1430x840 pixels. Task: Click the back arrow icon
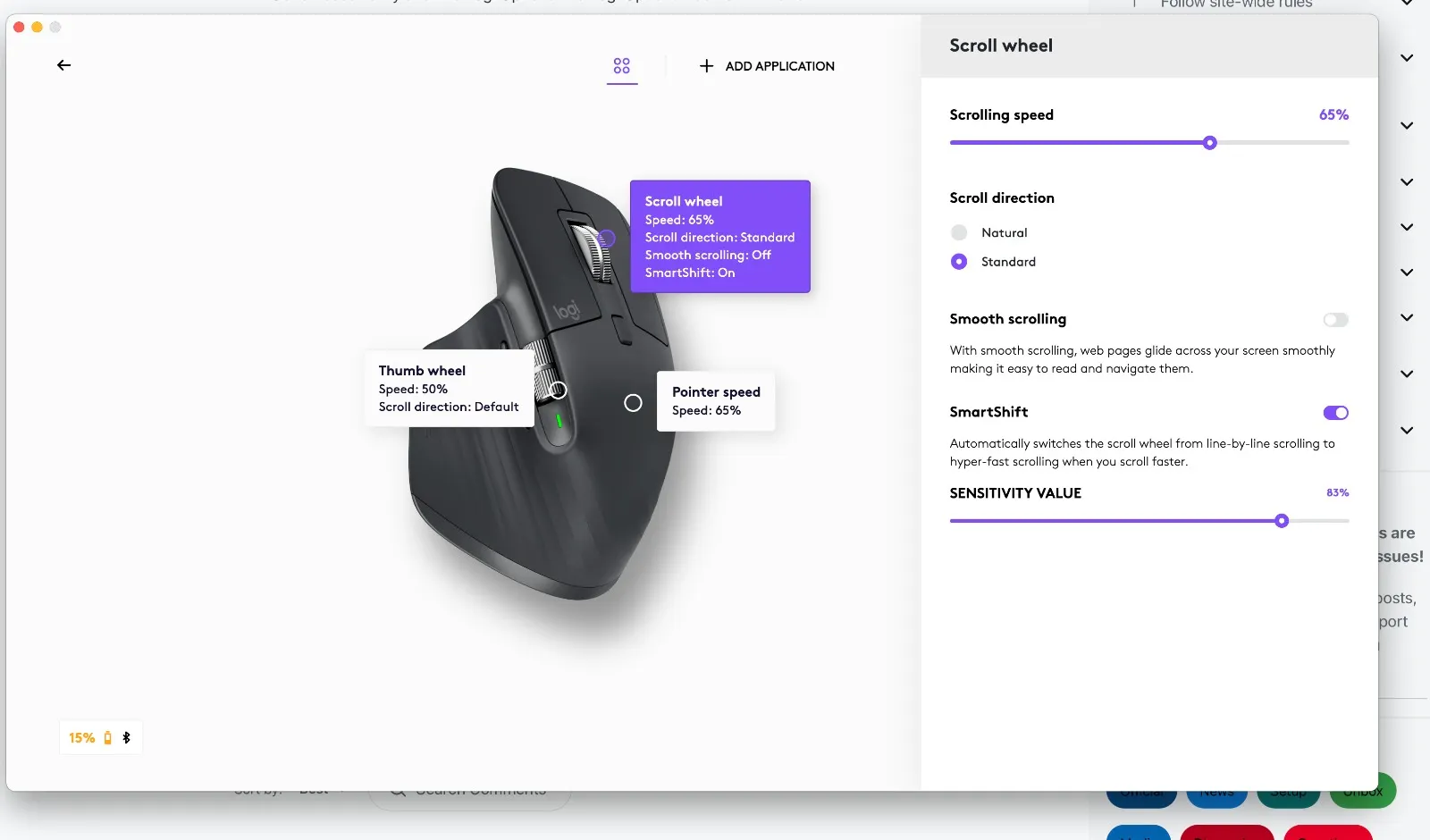pyautogui.click(x=63, y=65)
